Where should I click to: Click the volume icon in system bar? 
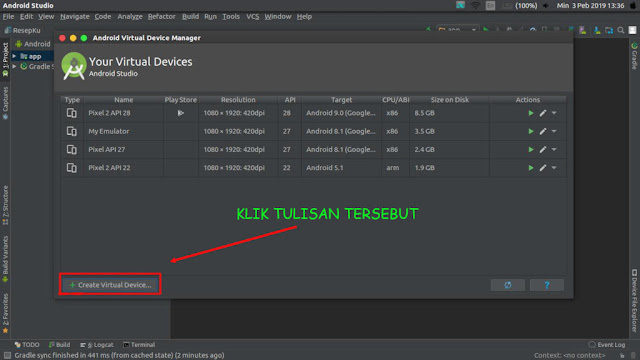(x=546, y=6)
